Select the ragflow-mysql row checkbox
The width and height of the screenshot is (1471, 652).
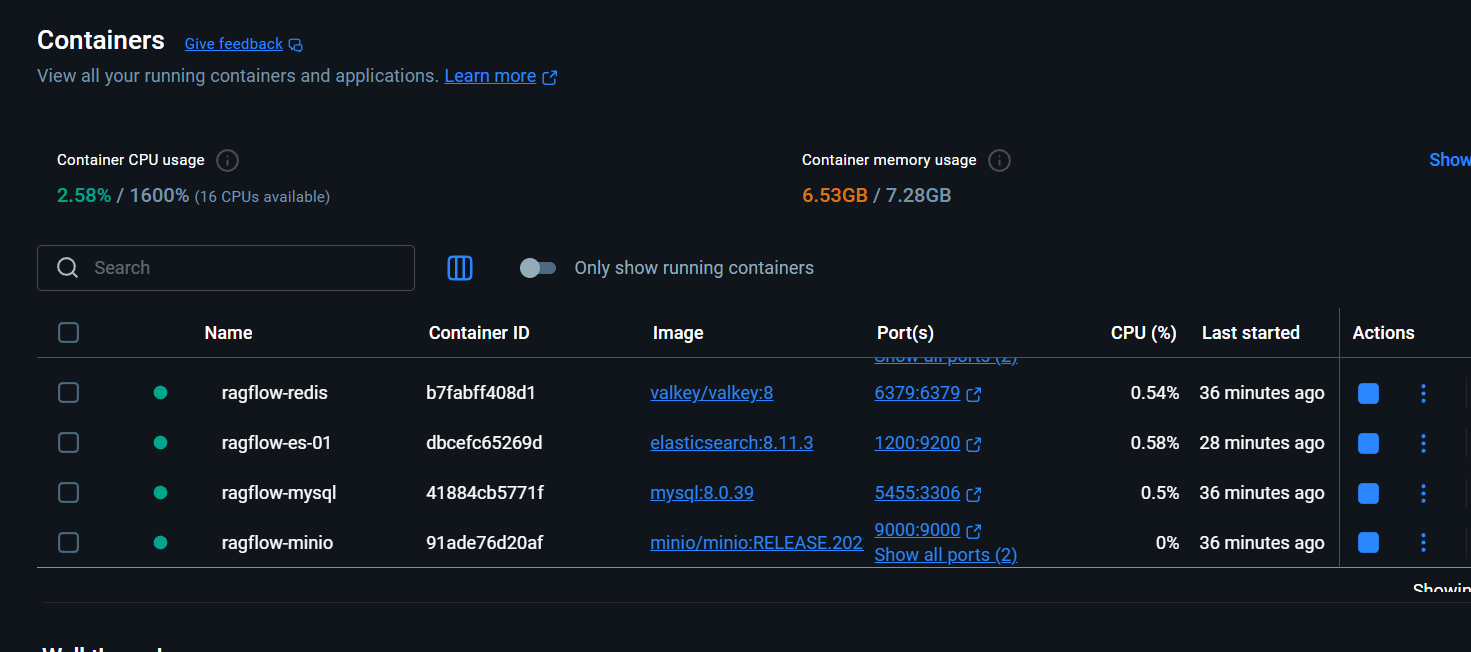68,493
